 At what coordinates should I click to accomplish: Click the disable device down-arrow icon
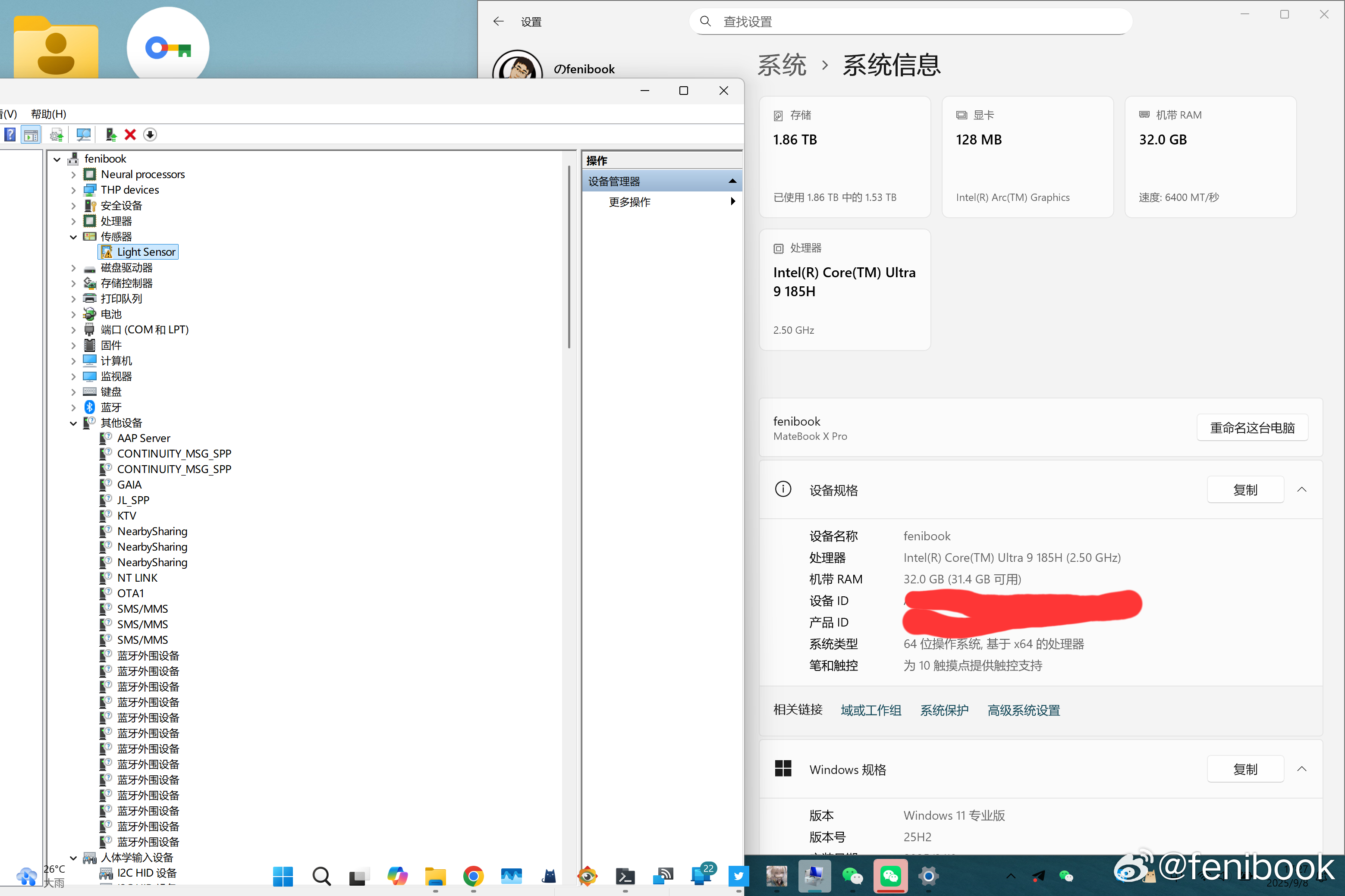(150, 135)
